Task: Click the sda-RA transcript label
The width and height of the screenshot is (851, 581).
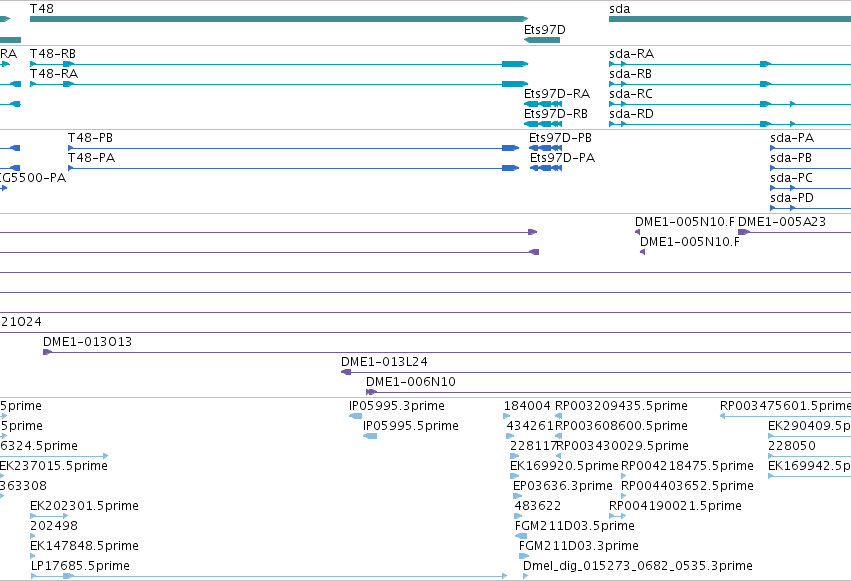Action: pyautogui.click(x=632, y=54)
